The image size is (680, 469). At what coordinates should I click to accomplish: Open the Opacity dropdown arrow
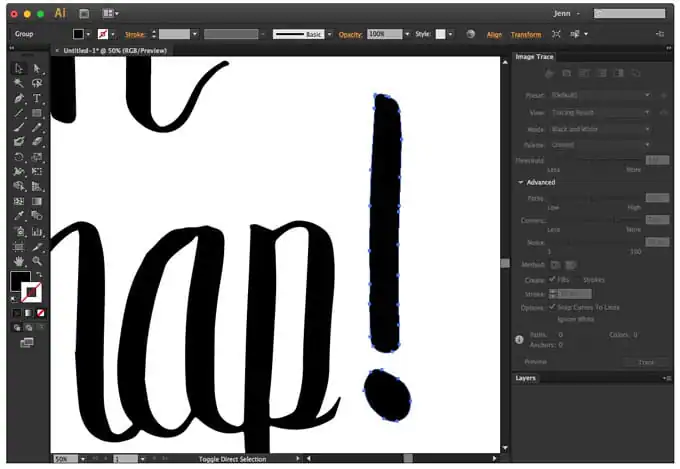coord(407,34)
